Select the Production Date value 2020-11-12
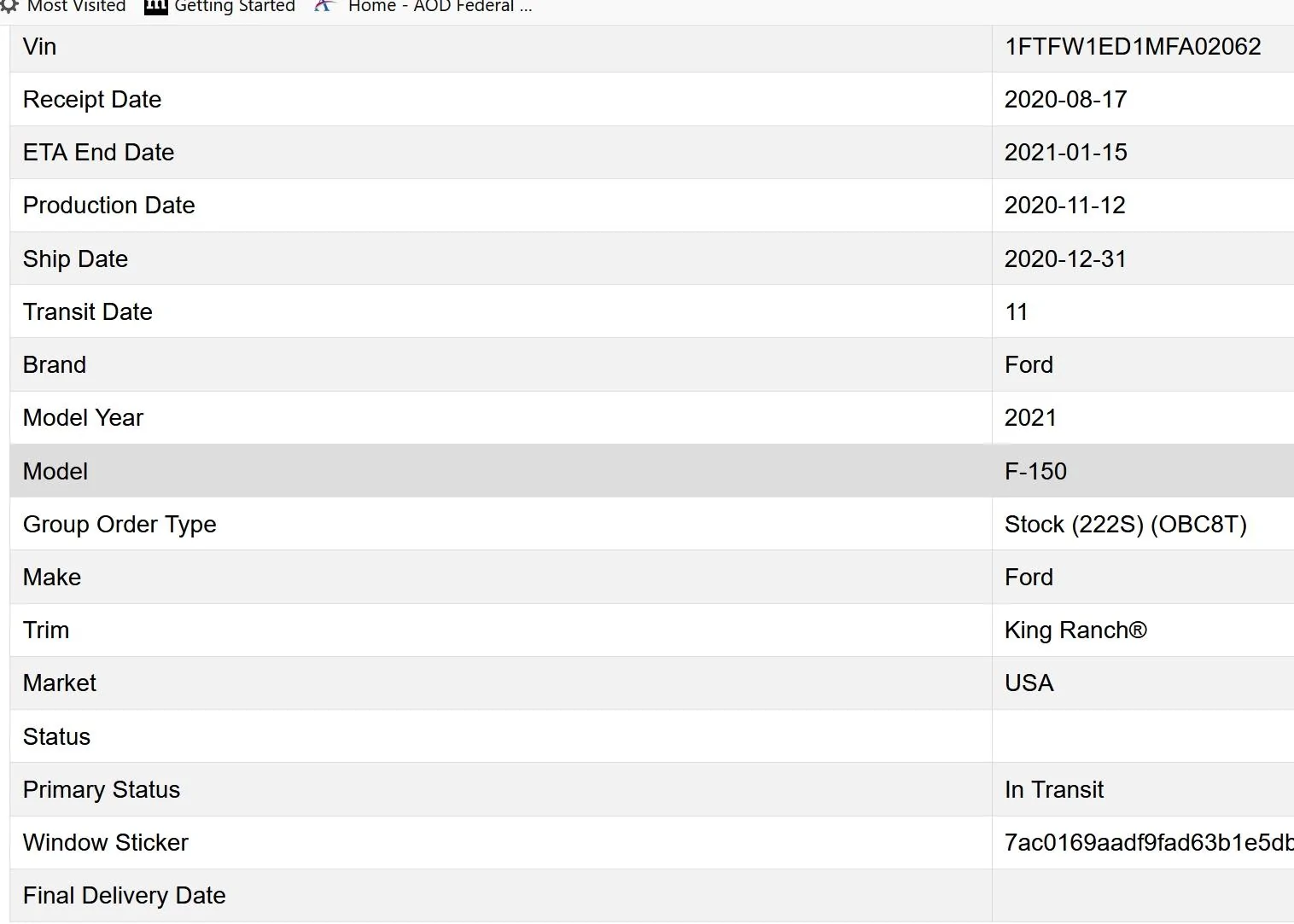 point(1064,206)
